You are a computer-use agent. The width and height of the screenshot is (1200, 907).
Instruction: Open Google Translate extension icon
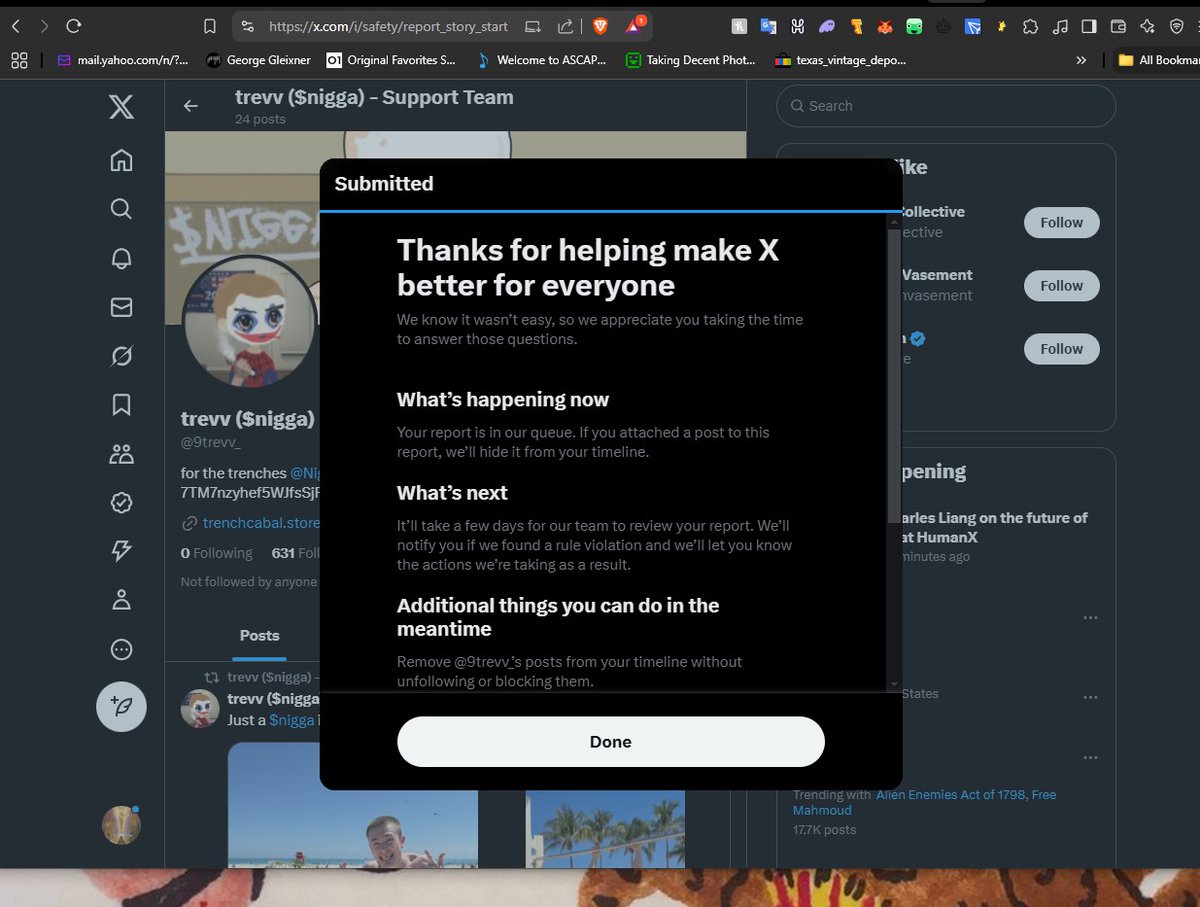768,27
